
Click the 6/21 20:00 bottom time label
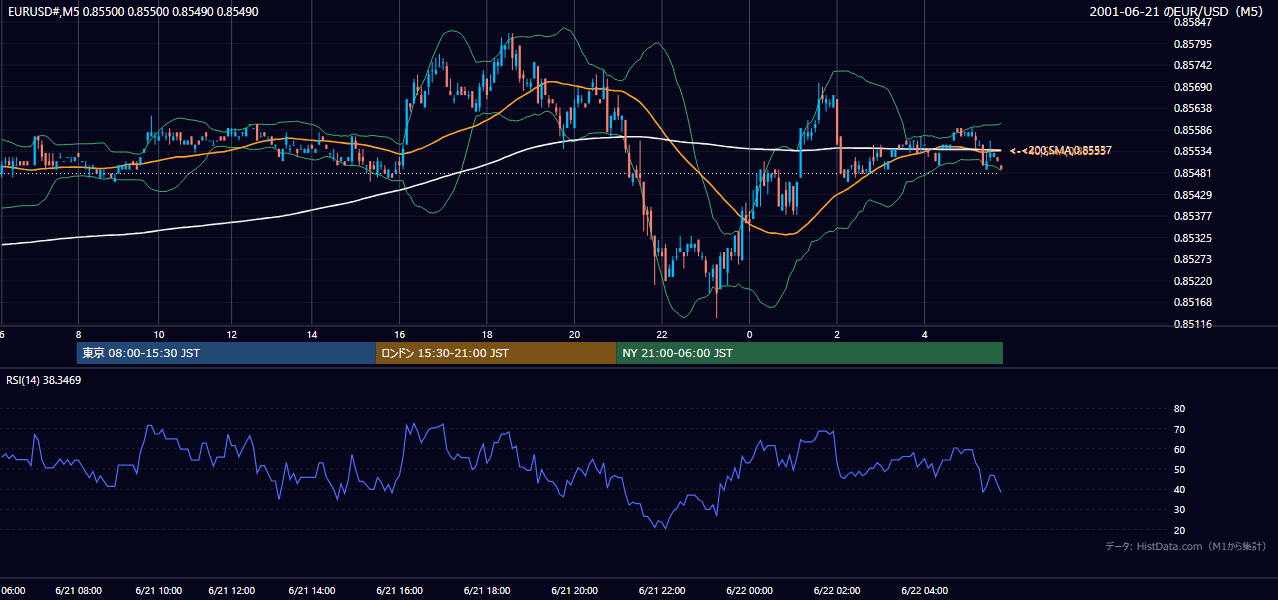click(574, 590)
